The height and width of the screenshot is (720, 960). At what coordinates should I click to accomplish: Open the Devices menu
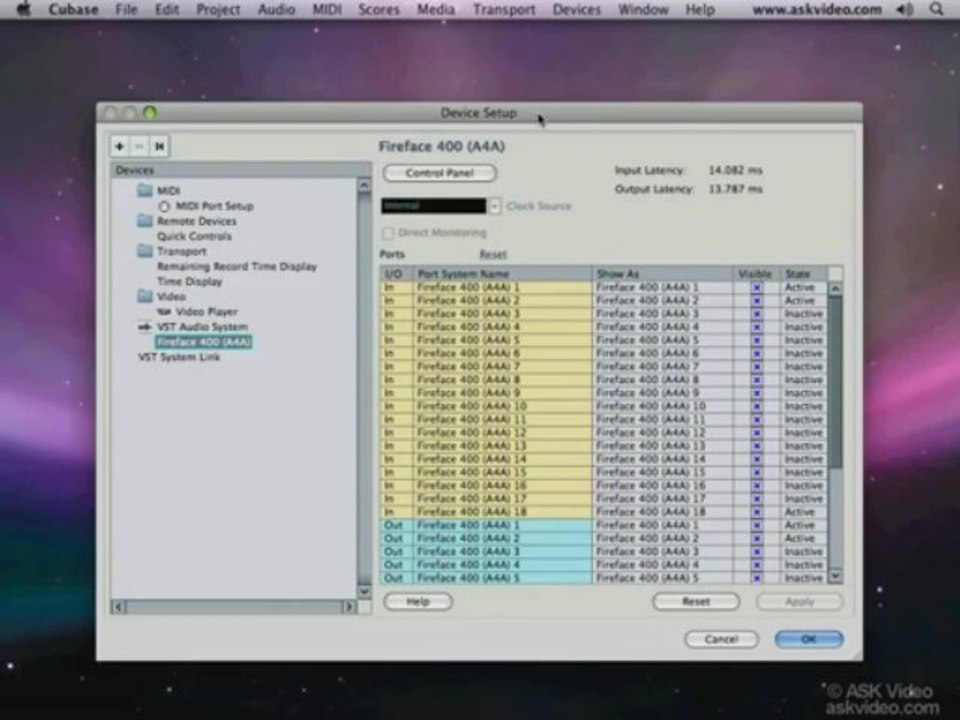576,9
